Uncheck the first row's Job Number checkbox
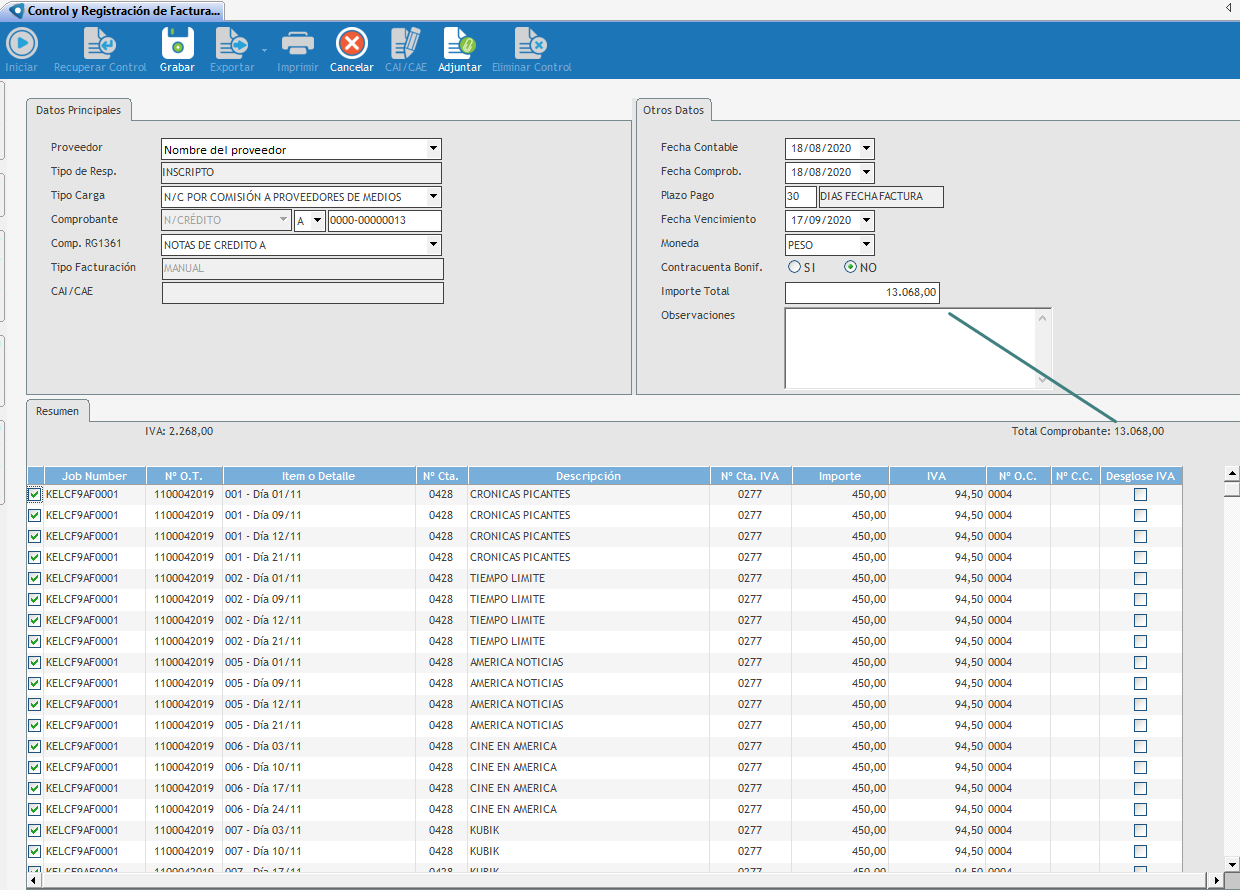Viewport: 1240px width, 890px height. [x=35, y=495]
